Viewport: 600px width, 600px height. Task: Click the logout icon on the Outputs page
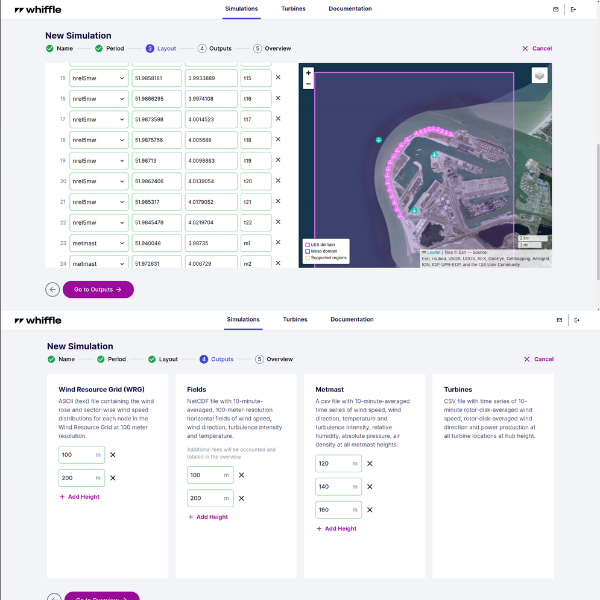(x=577, y=320)
